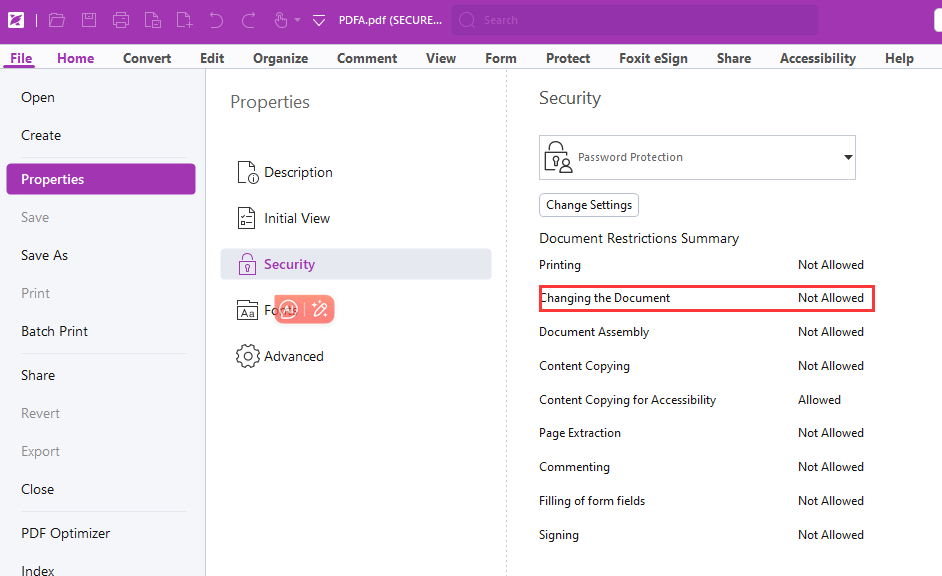942x576 pixels.
Task: Select the quick Print icon
Action: (121, 19)
